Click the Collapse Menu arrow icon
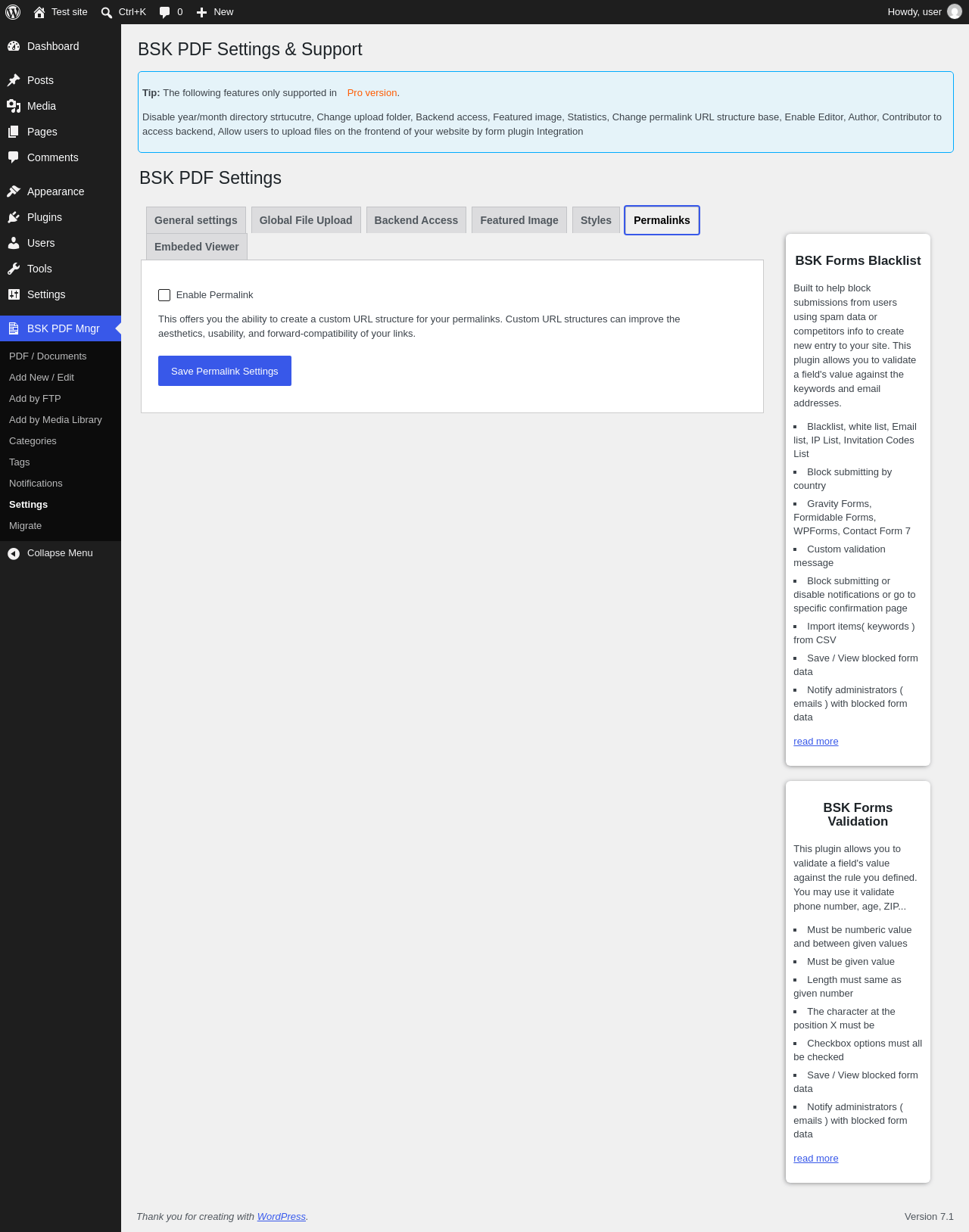 click(x=14, y=554)
